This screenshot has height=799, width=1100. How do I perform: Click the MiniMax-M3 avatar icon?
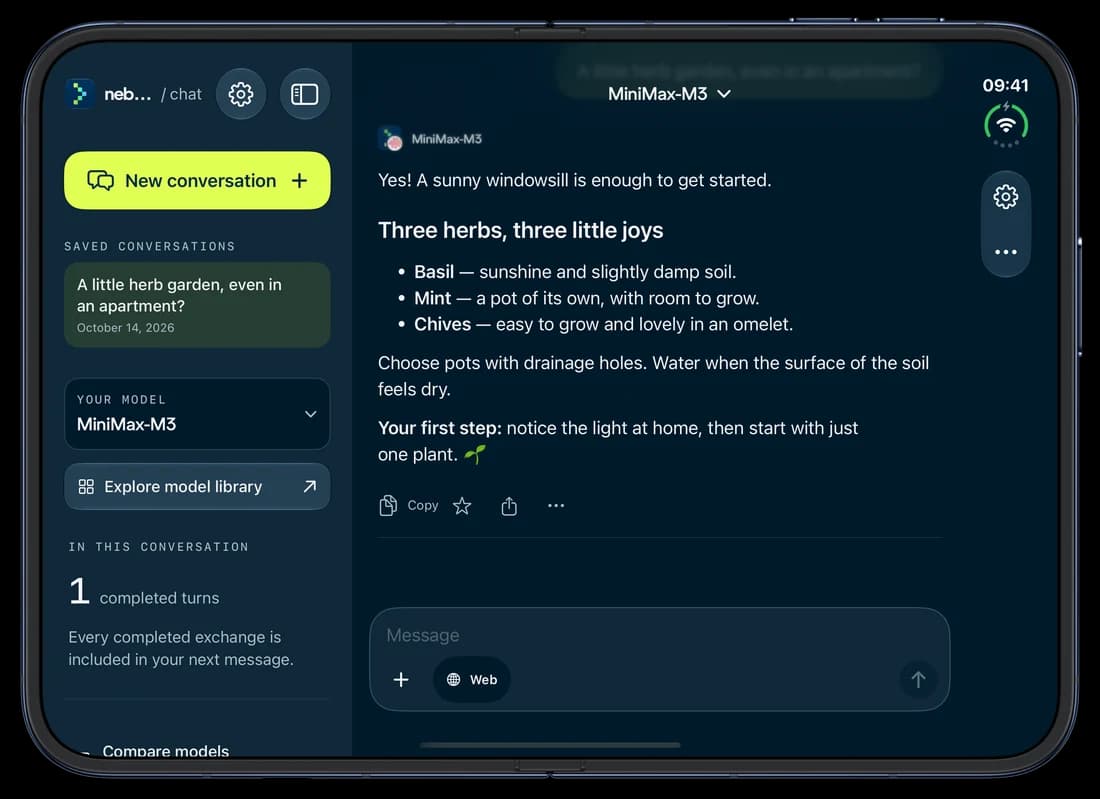point(391,139)
